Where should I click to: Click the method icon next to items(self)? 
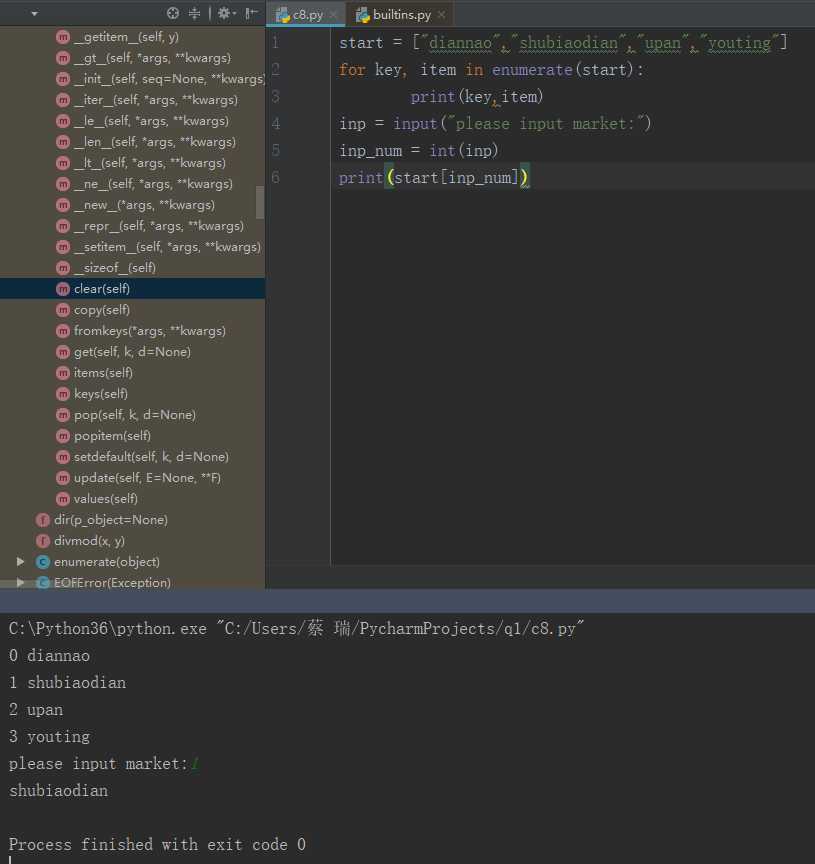coord(63,373)
